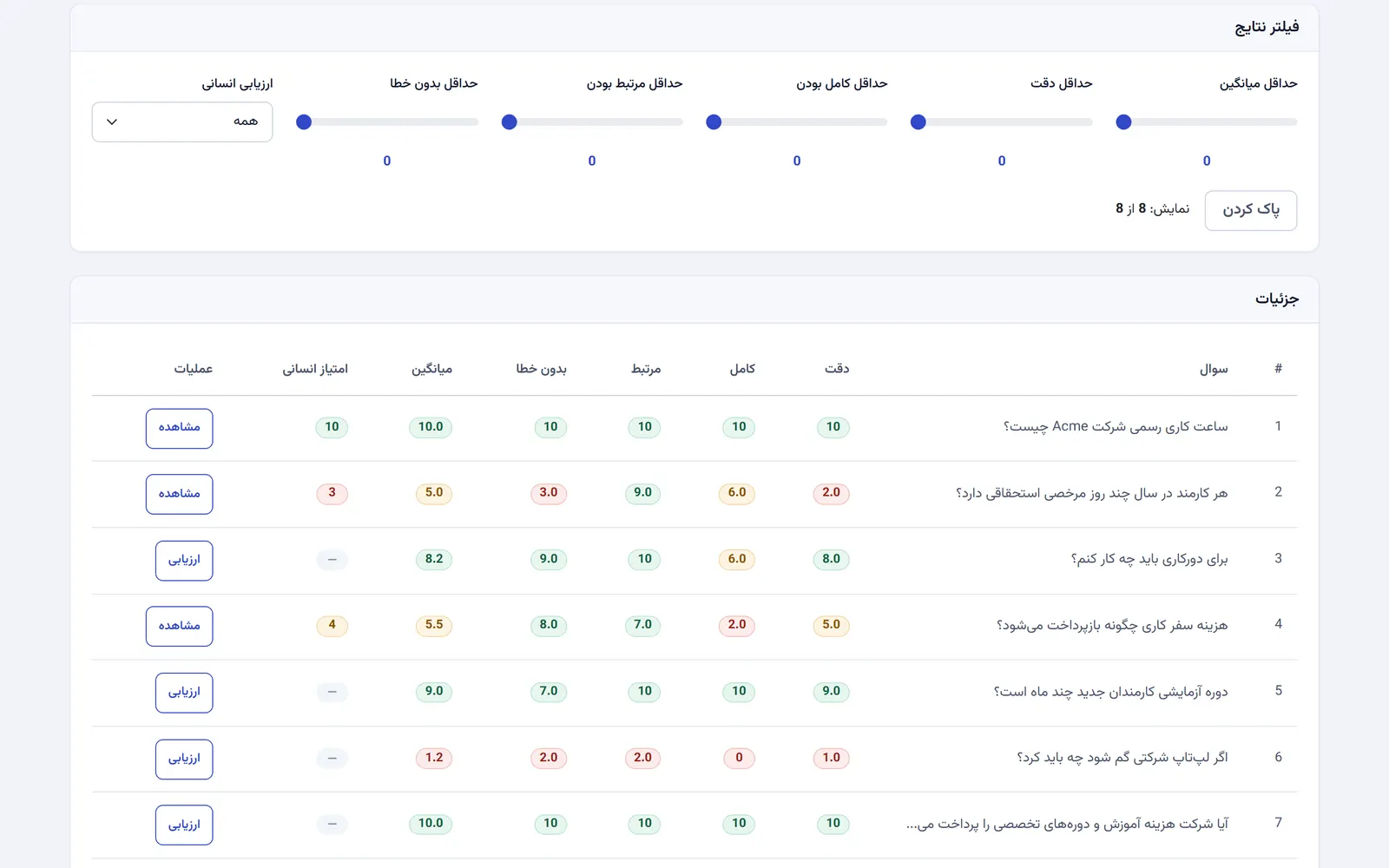Click the دقت column header

pyautogui.click(x=837, y=369)
